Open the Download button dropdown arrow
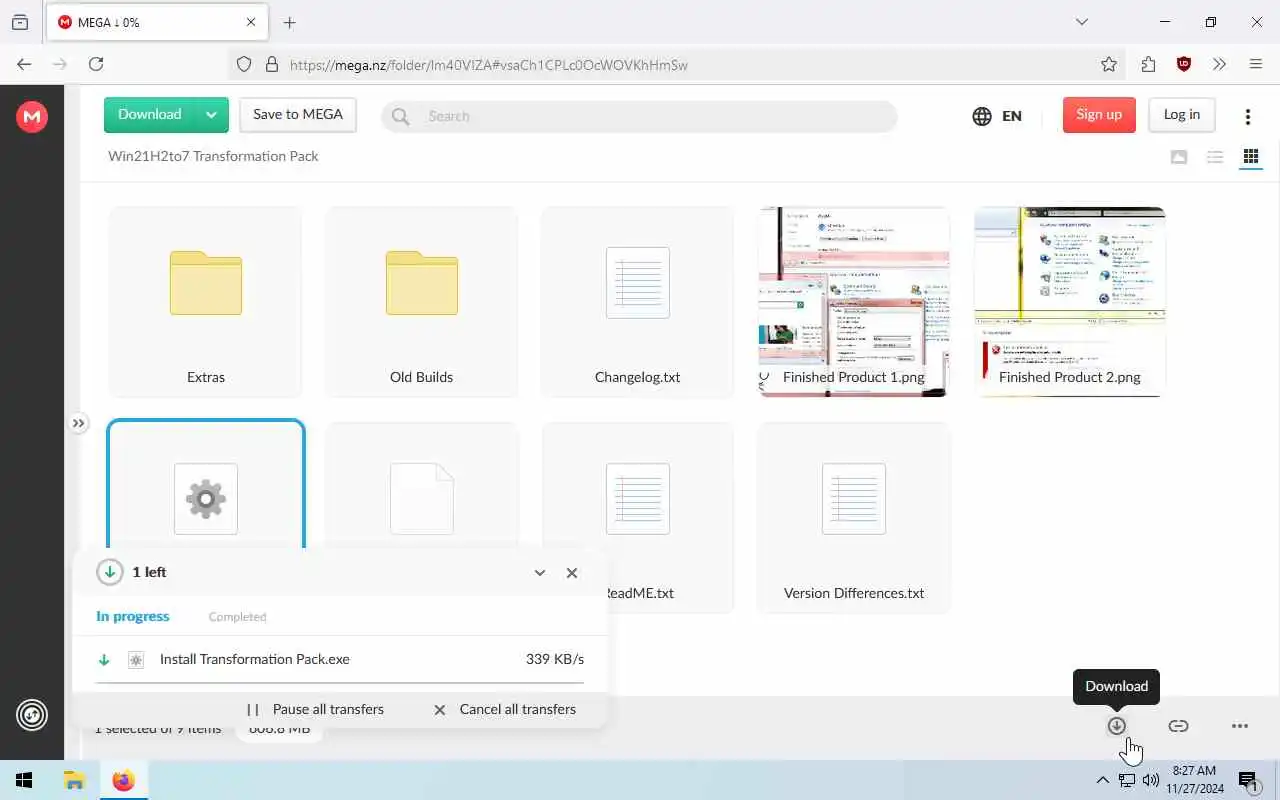Viewport: 1280px width, 800px height. [x=212, y=115]
